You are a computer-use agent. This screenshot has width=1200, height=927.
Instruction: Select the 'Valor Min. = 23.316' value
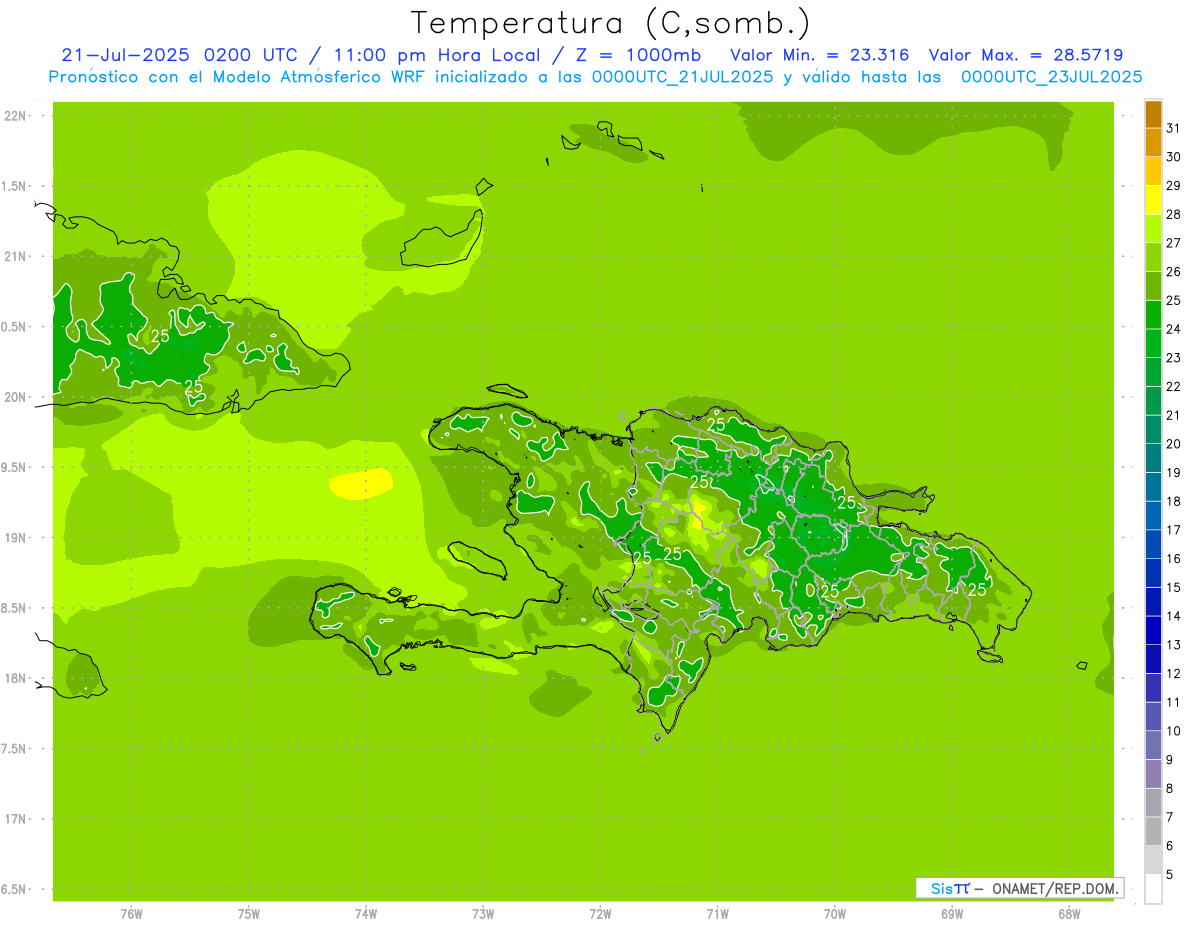tap(820, 55)
